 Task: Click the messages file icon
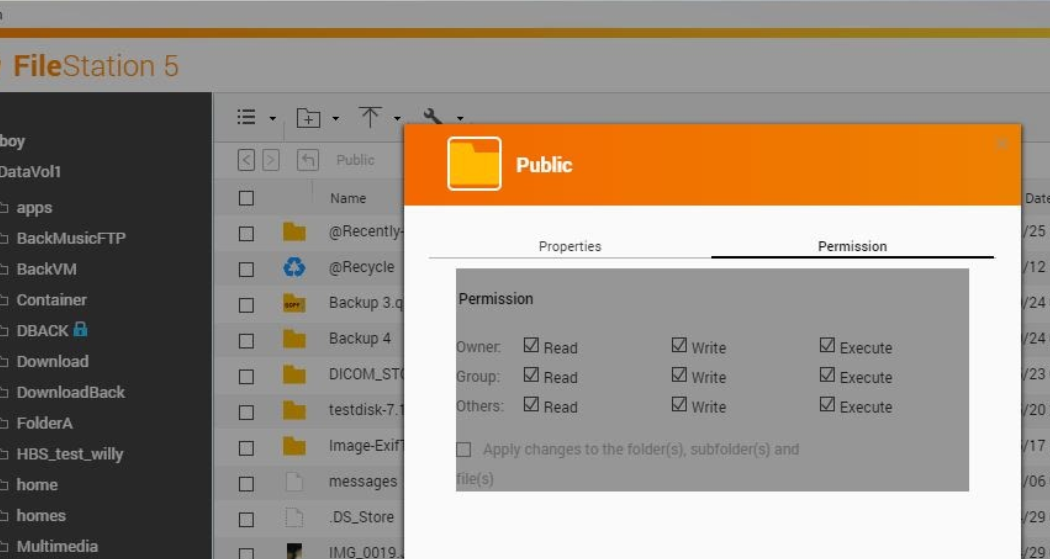pyautogui.click(x=294, y=482)
